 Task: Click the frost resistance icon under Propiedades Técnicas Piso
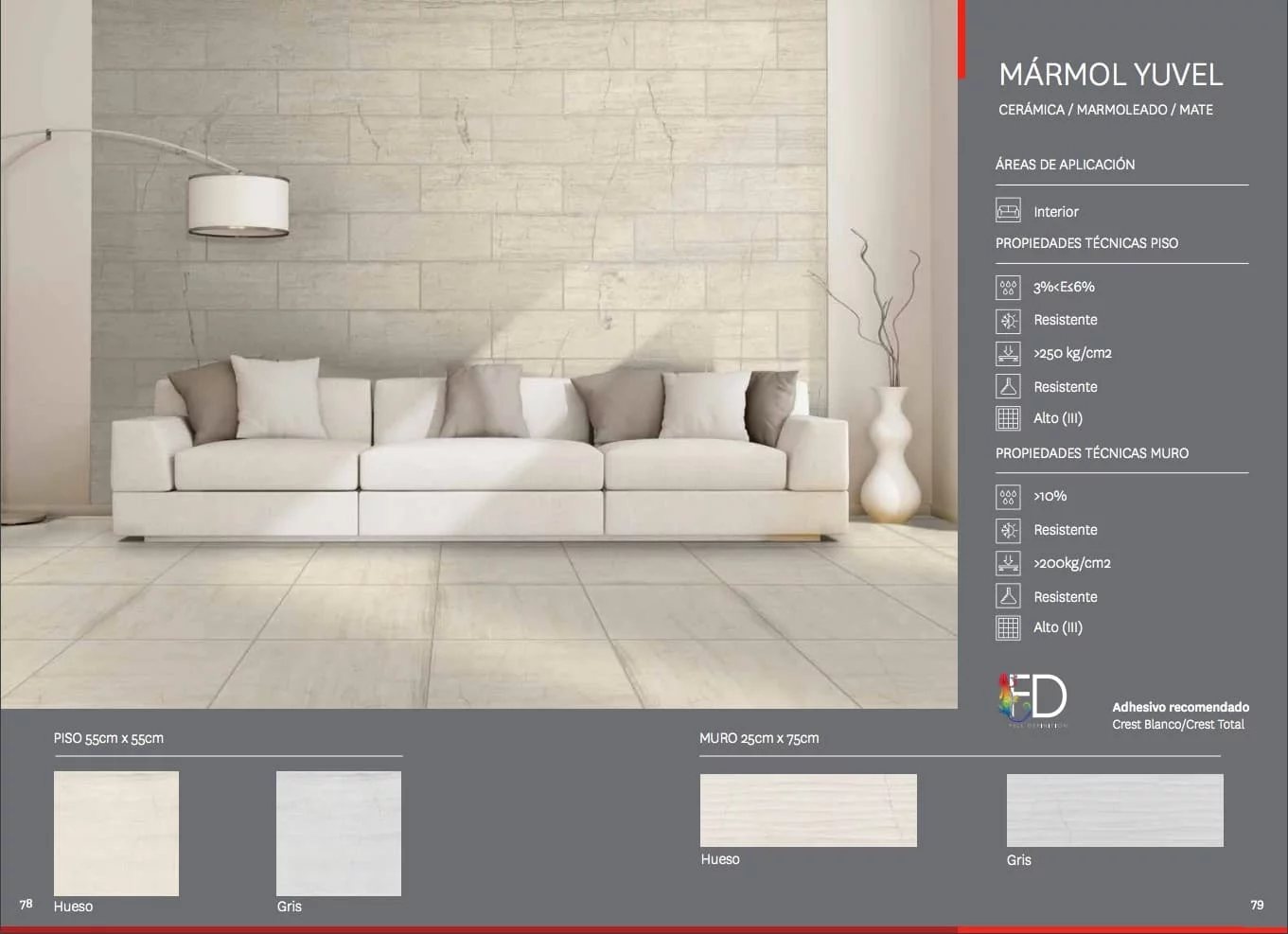[x=1008, y=320]
